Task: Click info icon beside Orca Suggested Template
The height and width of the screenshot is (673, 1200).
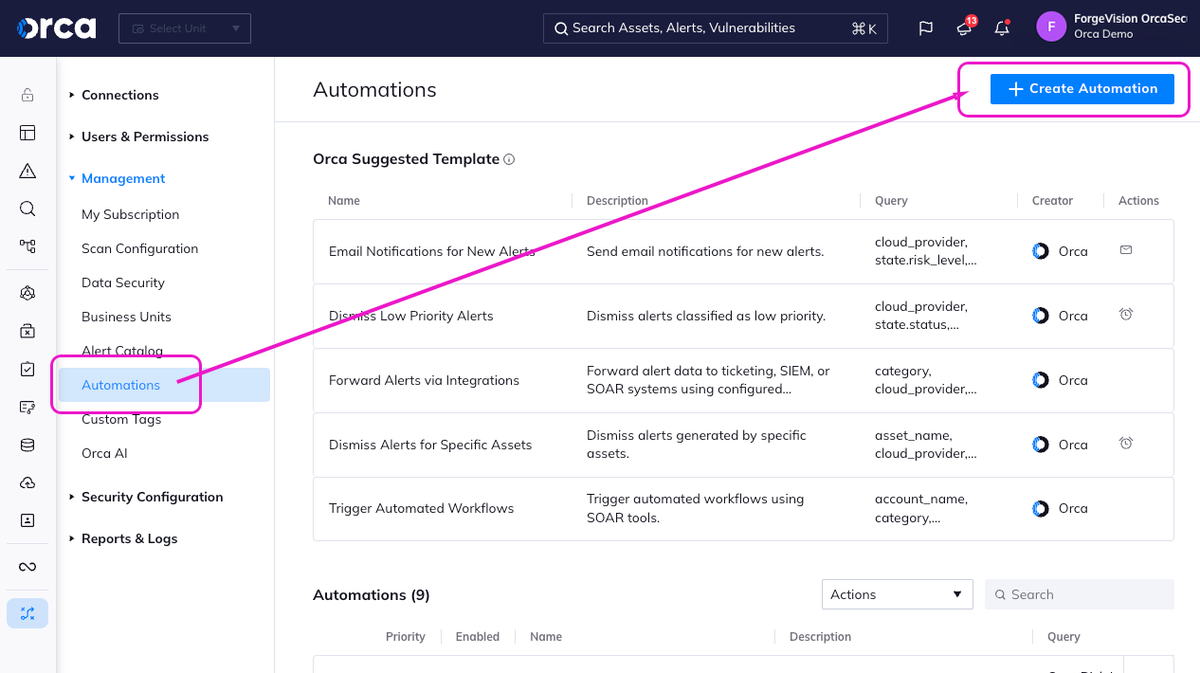Action: coord(509,159)
